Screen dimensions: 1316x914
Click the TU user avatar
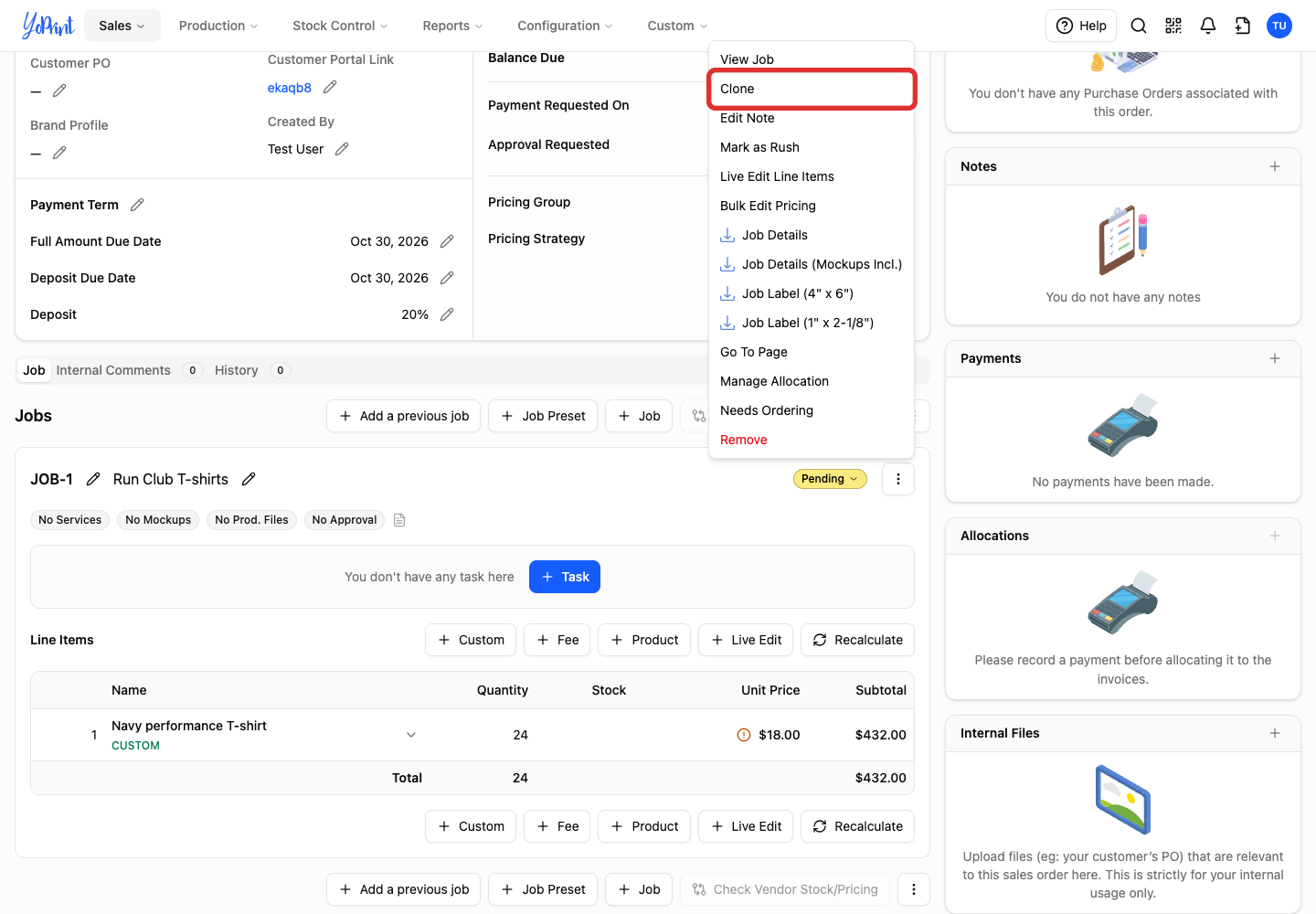click(1279, 26)
